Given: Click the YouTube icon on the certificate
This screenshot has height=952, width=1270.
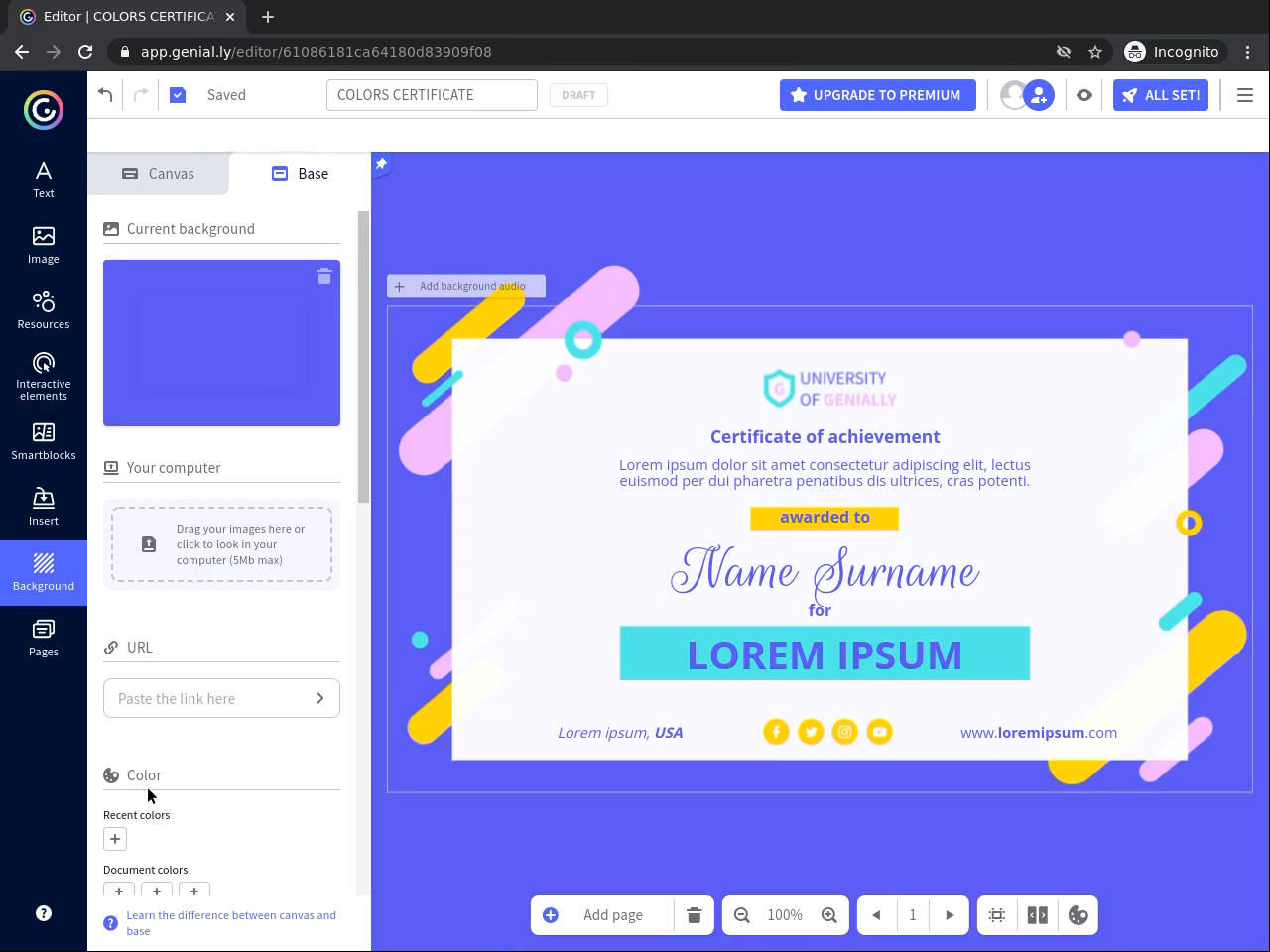Looking at the screenshot, I should pos(879,732).
